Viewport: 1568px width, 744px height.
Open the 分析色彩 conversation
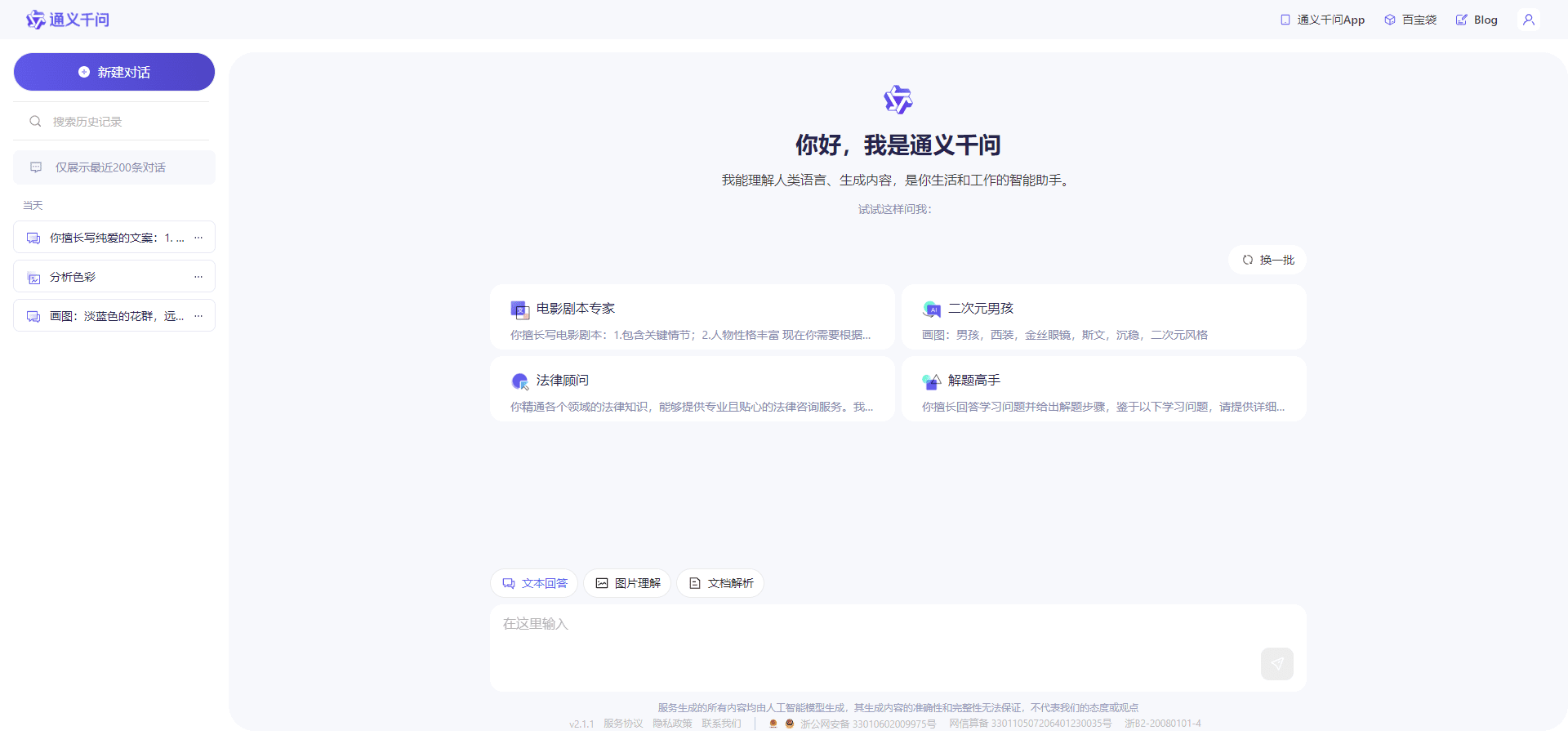coord(114,277)
